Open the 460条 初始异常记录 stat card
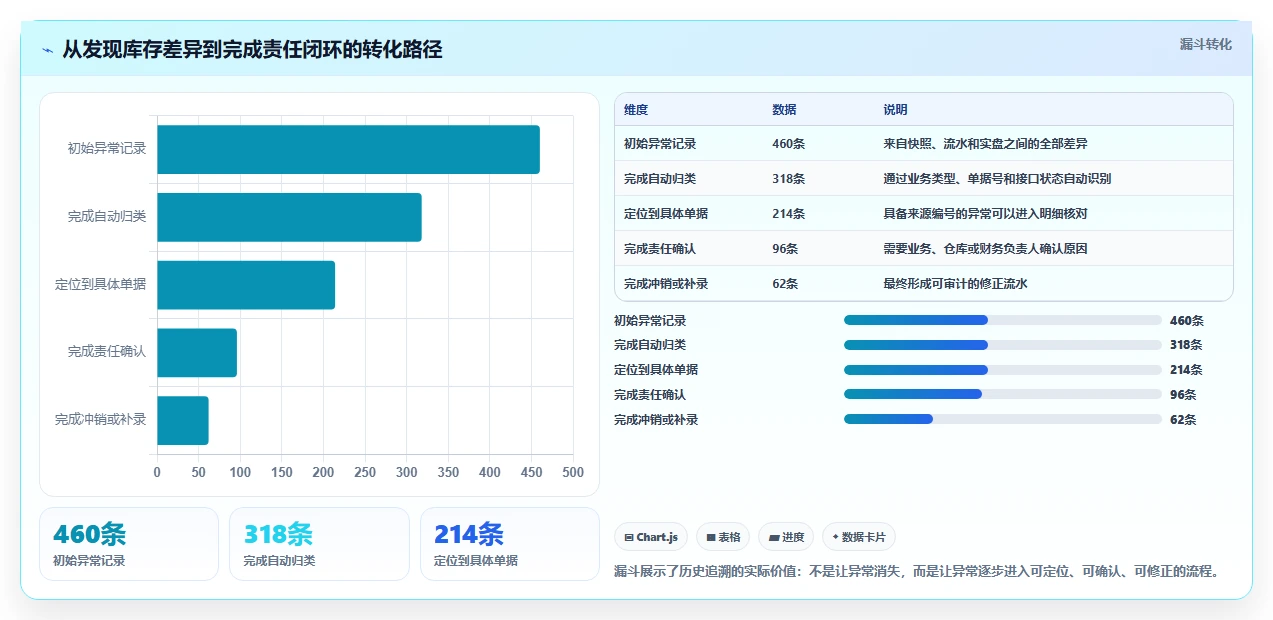The image size is (1273, 620). pyautogui.click(x=129, y=544)
